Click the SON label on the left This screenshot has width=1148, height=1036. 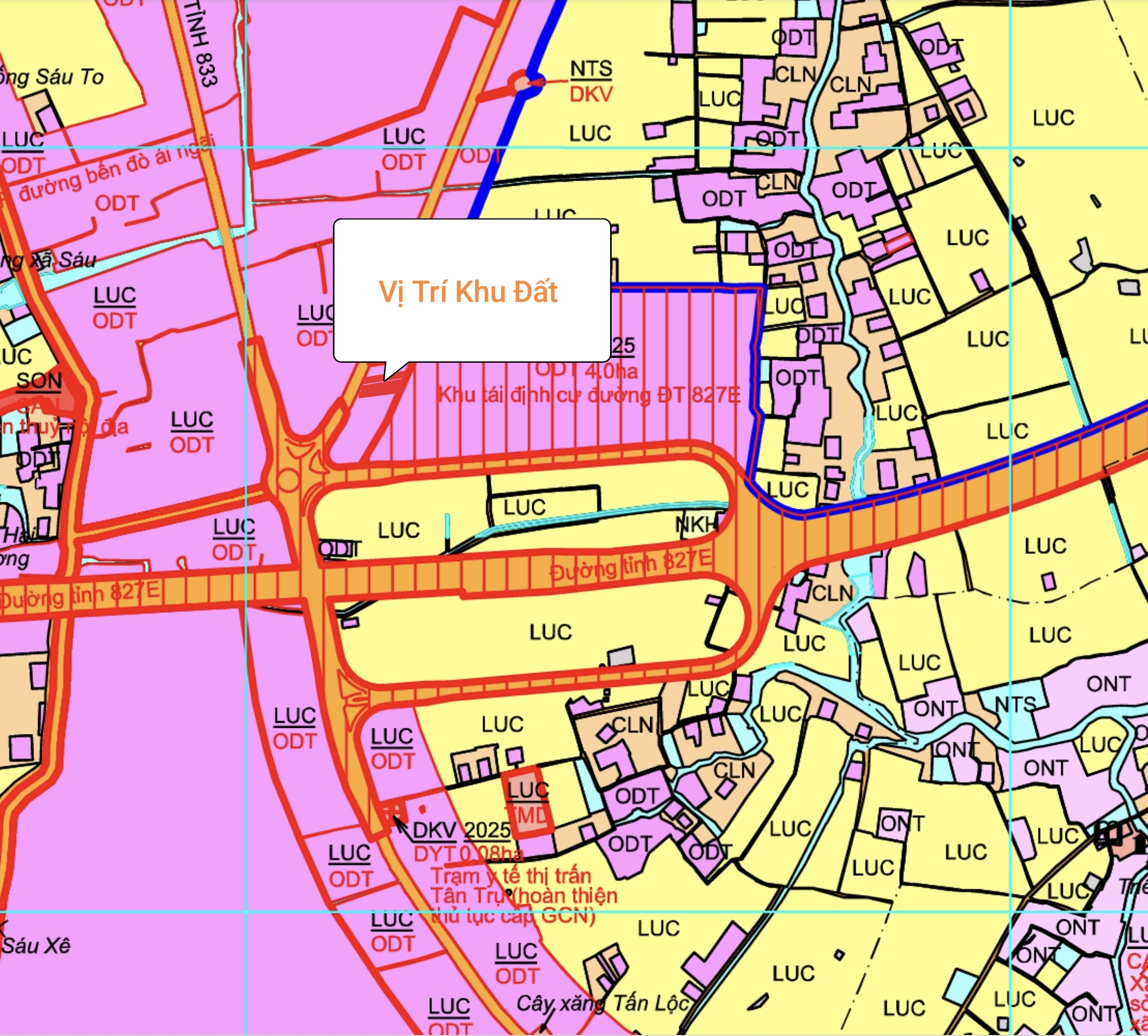39,381
